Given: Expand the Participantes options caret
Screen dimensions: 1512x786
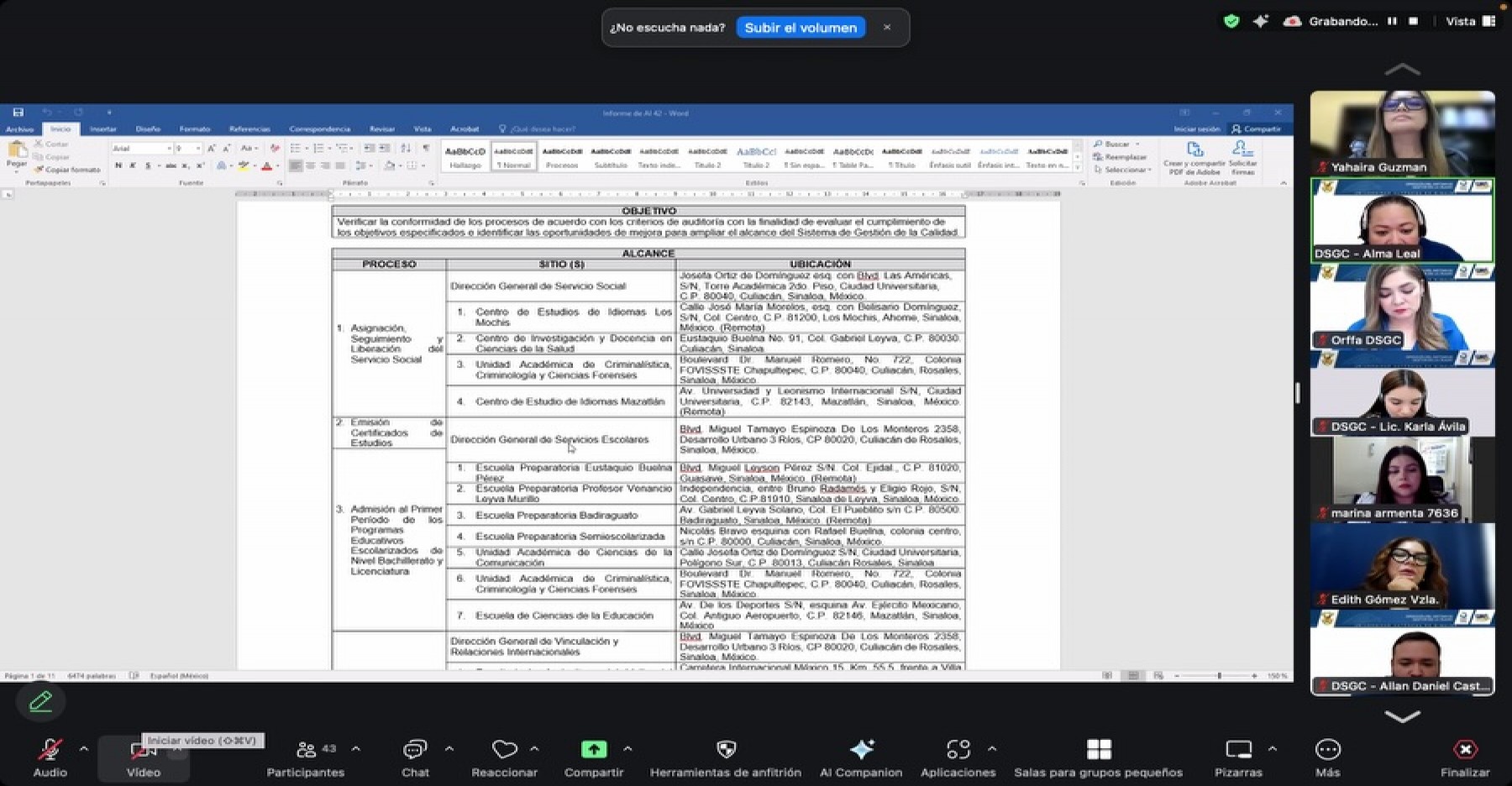Looking at the screenshot, I should click(x=356, y=748).
